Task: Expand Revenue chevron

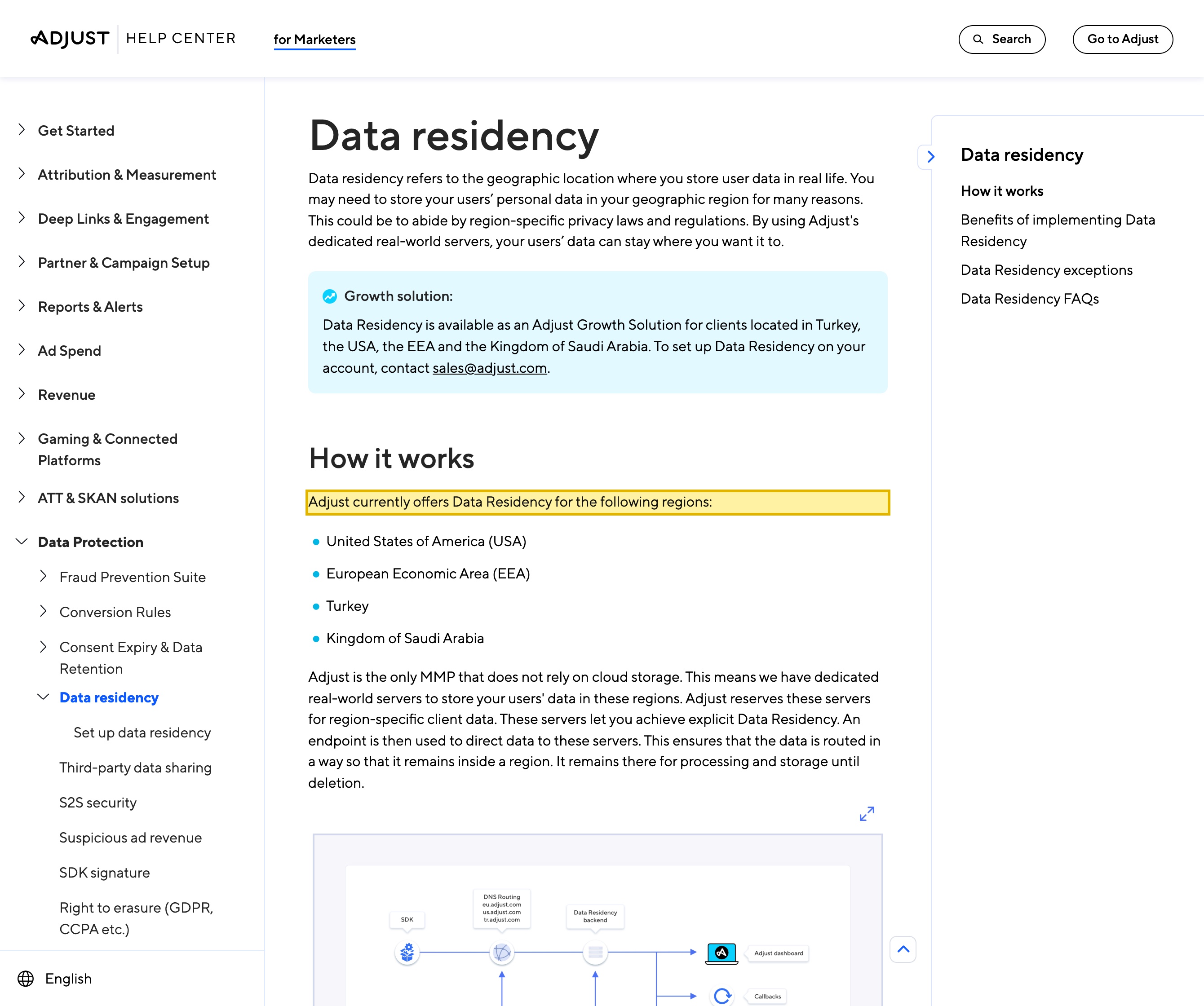Action: click(22, 394)
